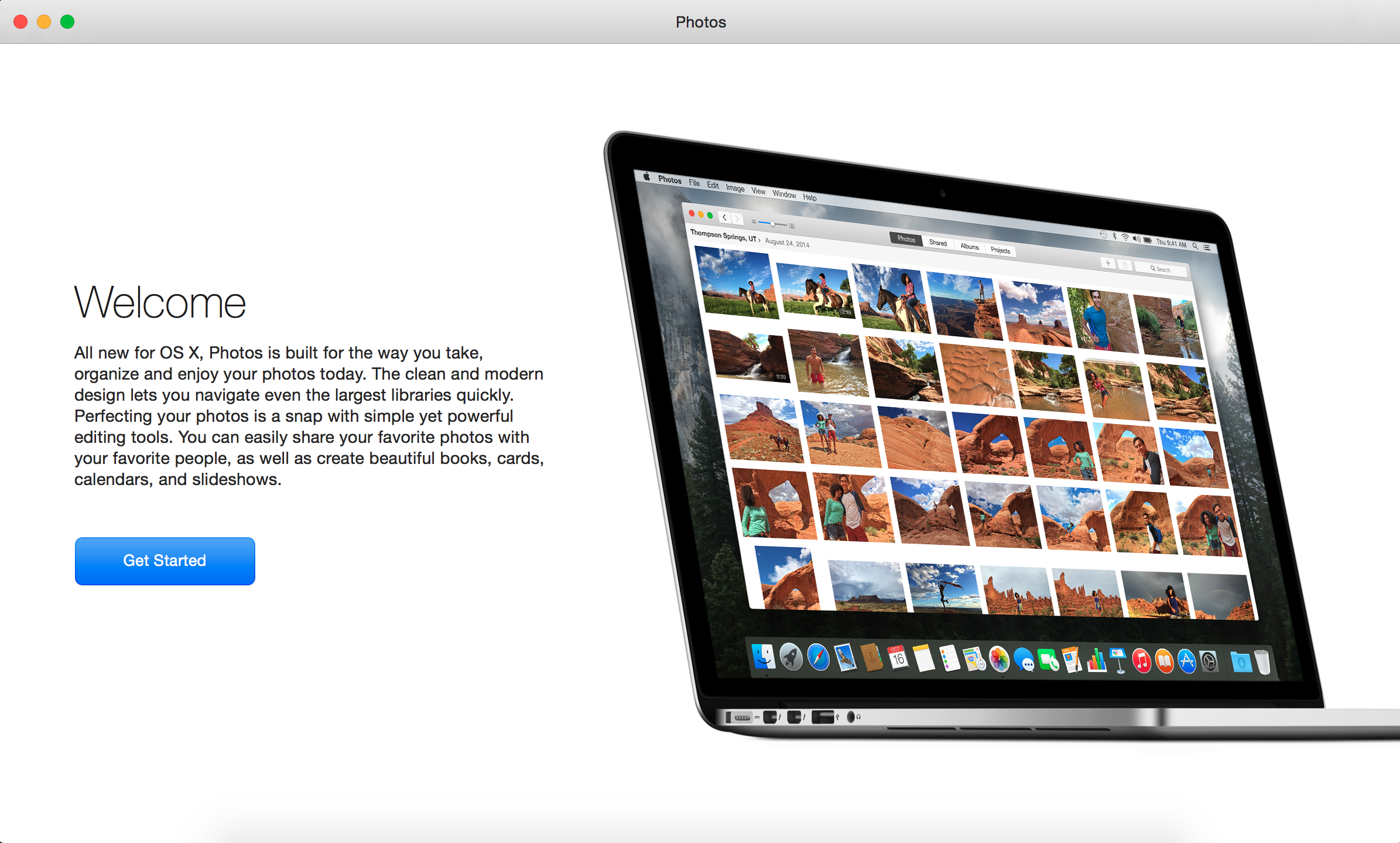
Task: Click the Photos icon in the pictured dock
Action: pyautogui.click(x=999, y=660)
